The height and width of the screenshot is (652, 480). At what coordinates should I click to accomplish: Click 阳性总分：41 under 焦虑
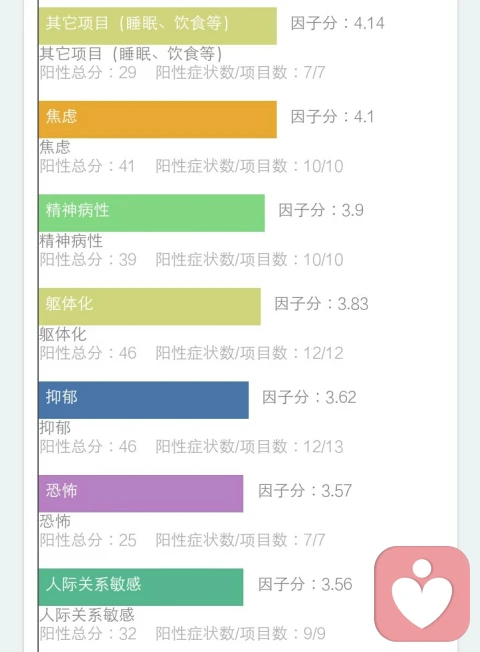pos(87,166)
